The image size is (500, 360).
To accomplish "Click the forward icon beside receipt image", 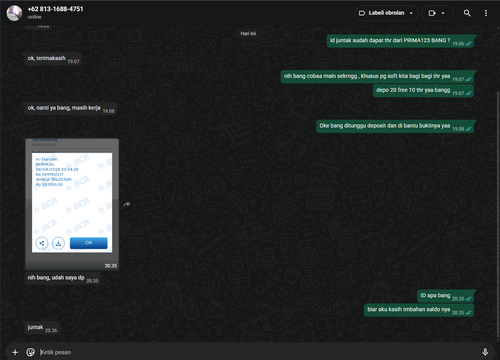I will [127, 204].
